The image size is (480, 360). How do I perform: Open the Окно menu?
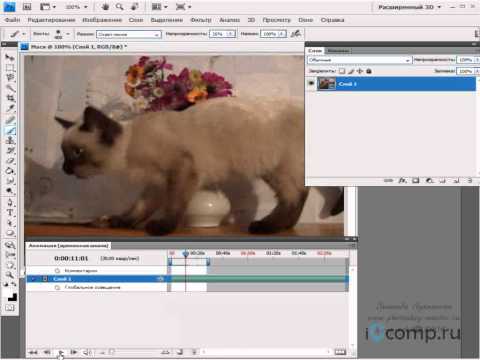pyautogui.click(x=306, y=20)
